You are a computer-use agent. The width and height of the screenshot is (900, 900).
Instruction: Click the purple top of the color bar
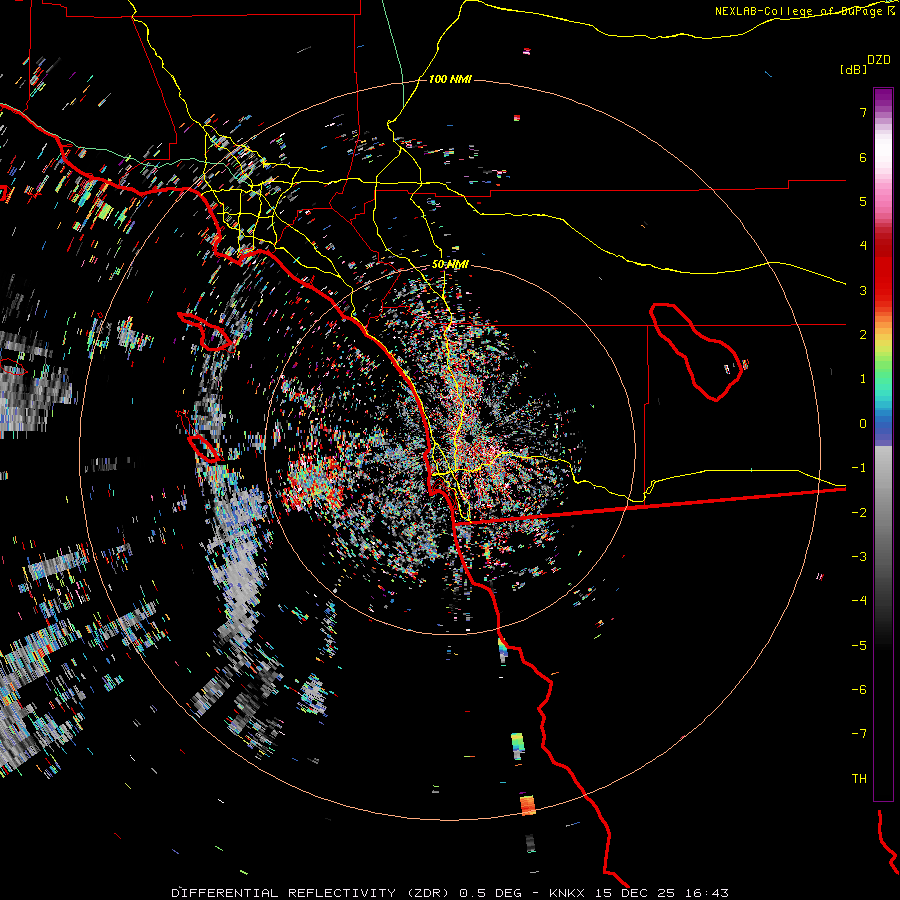(883, 99)
